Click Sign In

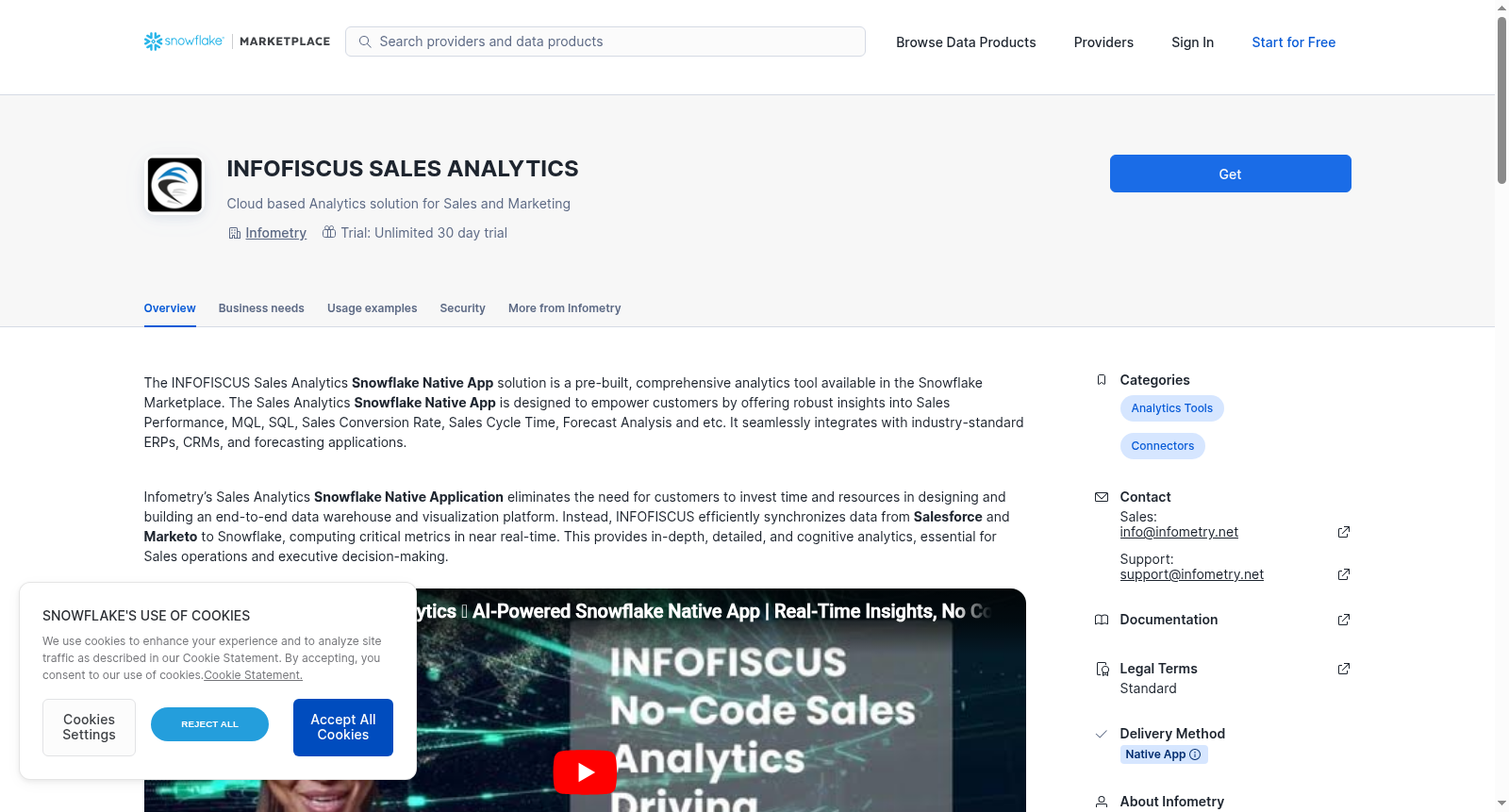coord(1192,42)
